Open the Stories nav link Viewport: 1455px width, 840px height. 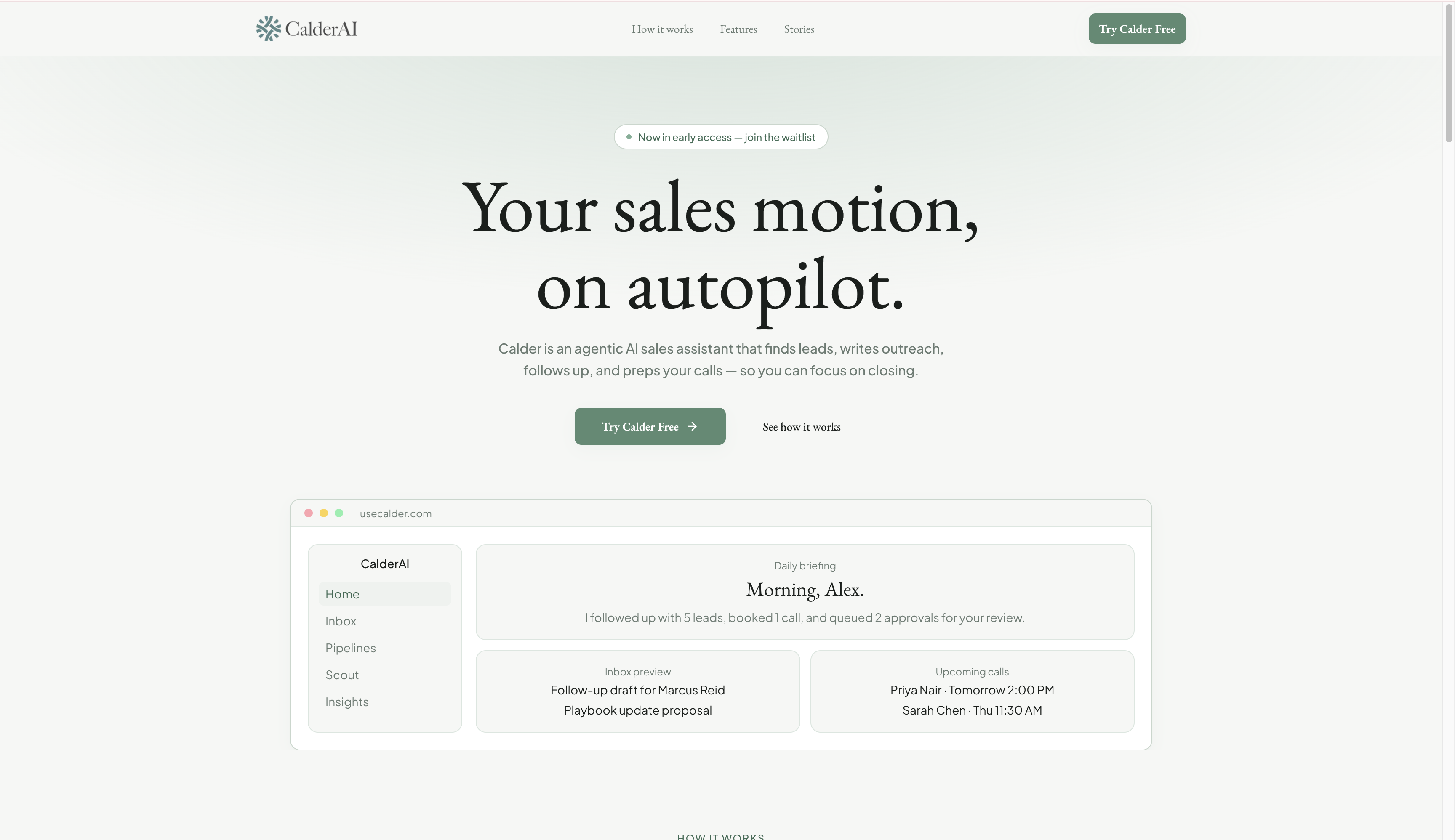click(x=799, y=29)
